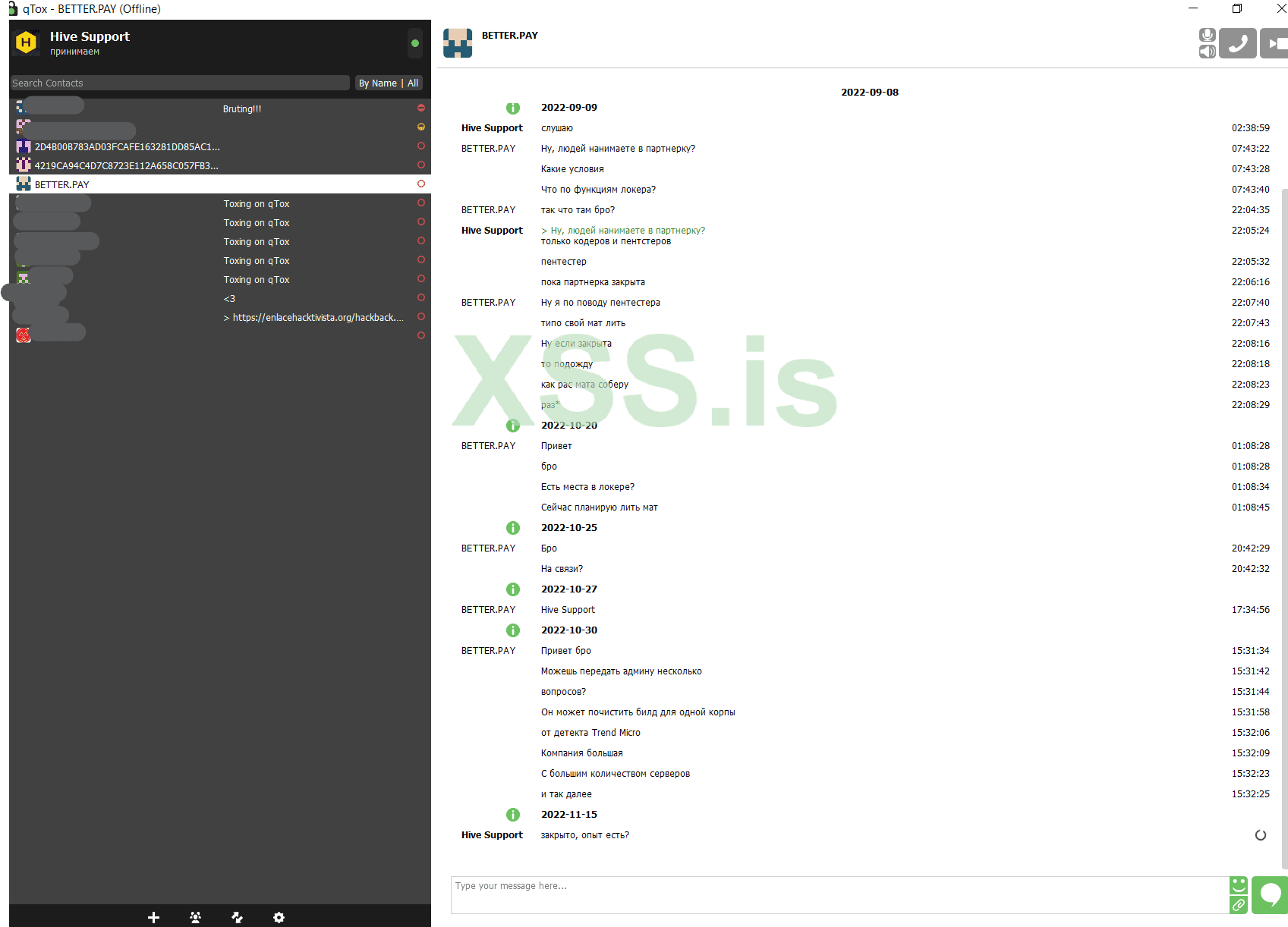Select the contact with status <3

pyautogui.click(x=220, y=298)
